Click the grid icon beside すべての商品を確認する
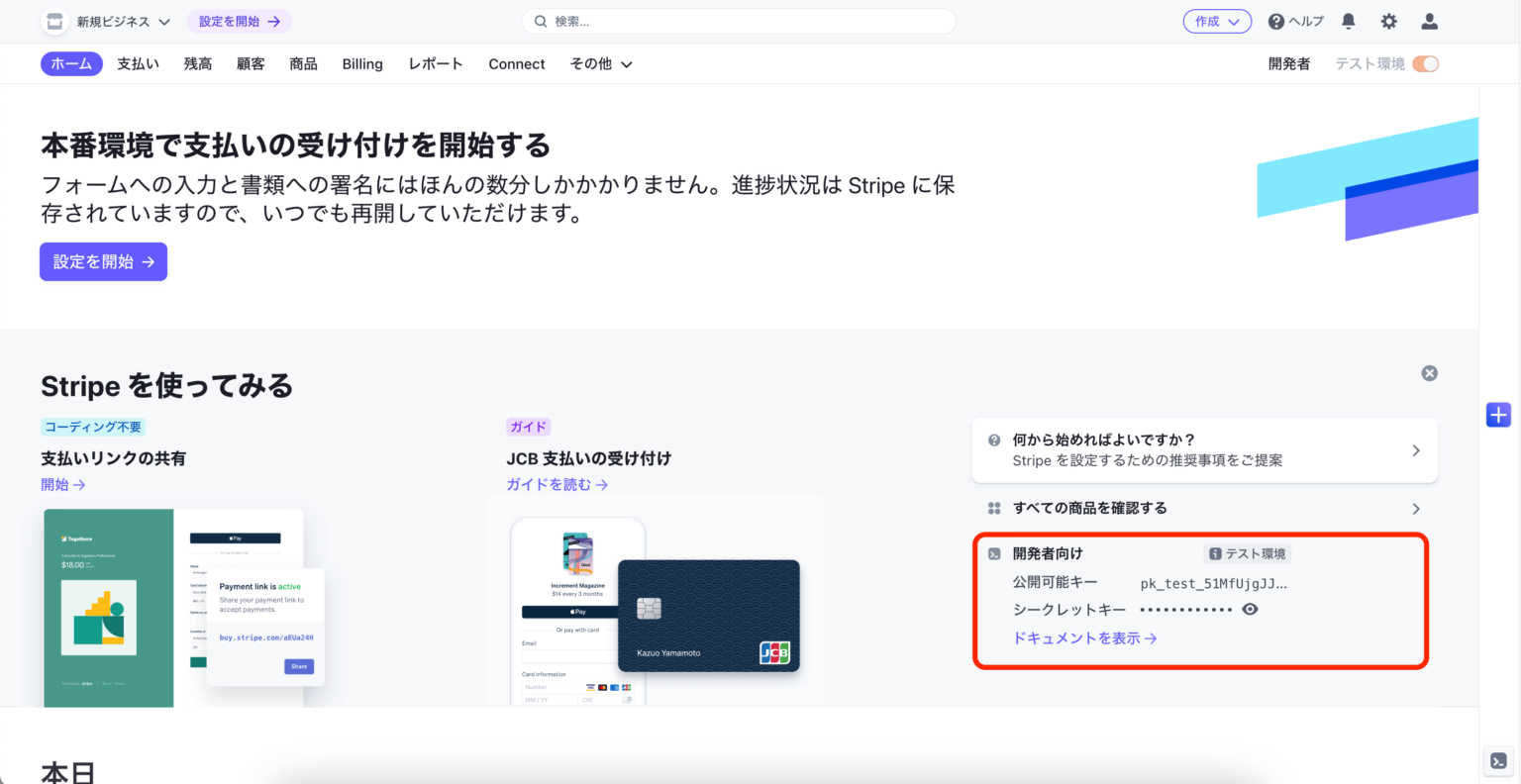 pos(993,508)
